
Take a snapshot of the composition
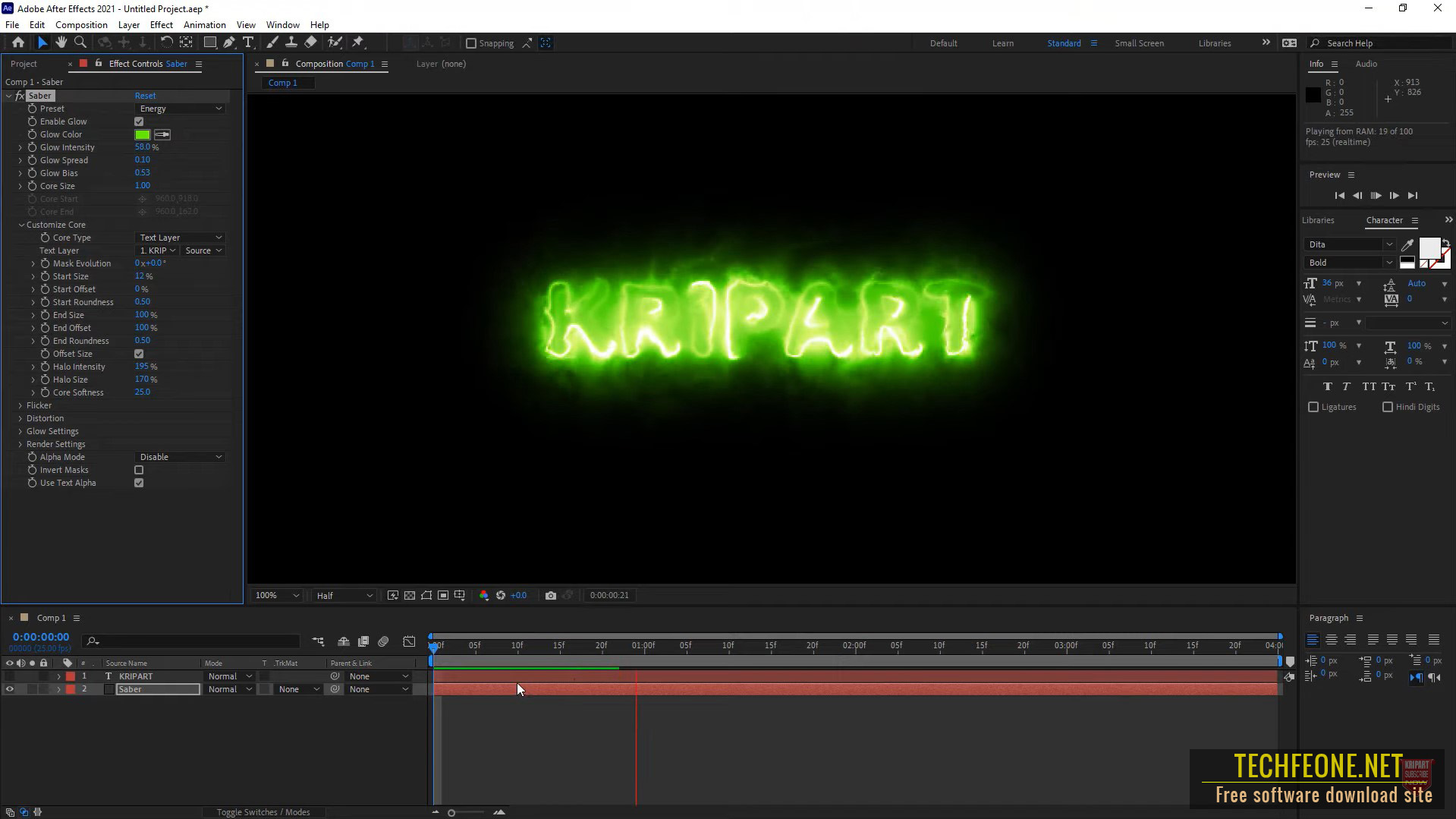point(551,595)
